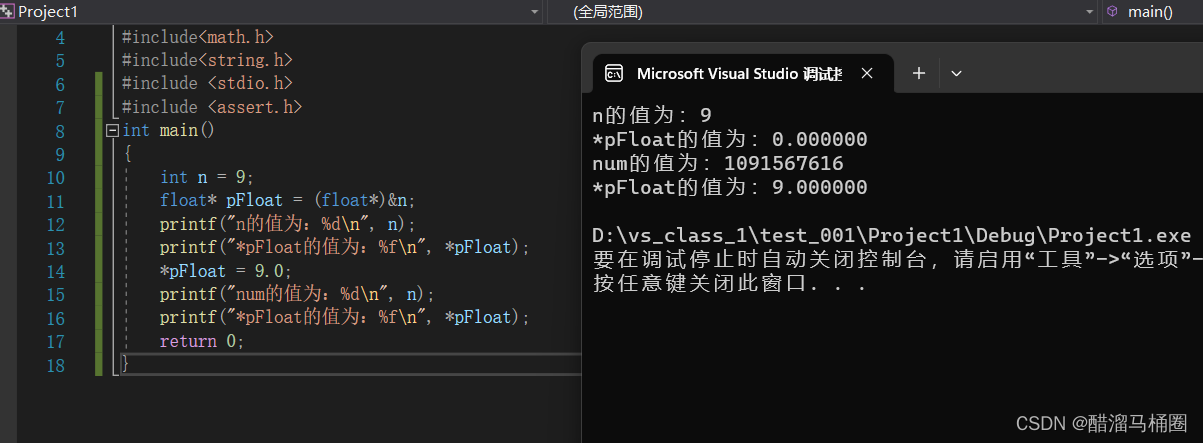The height and width of the screenshot is (443, 1203).
Task: Click the Project1.exe path in console
Action: pyautogui.click(x=891, y=236)
